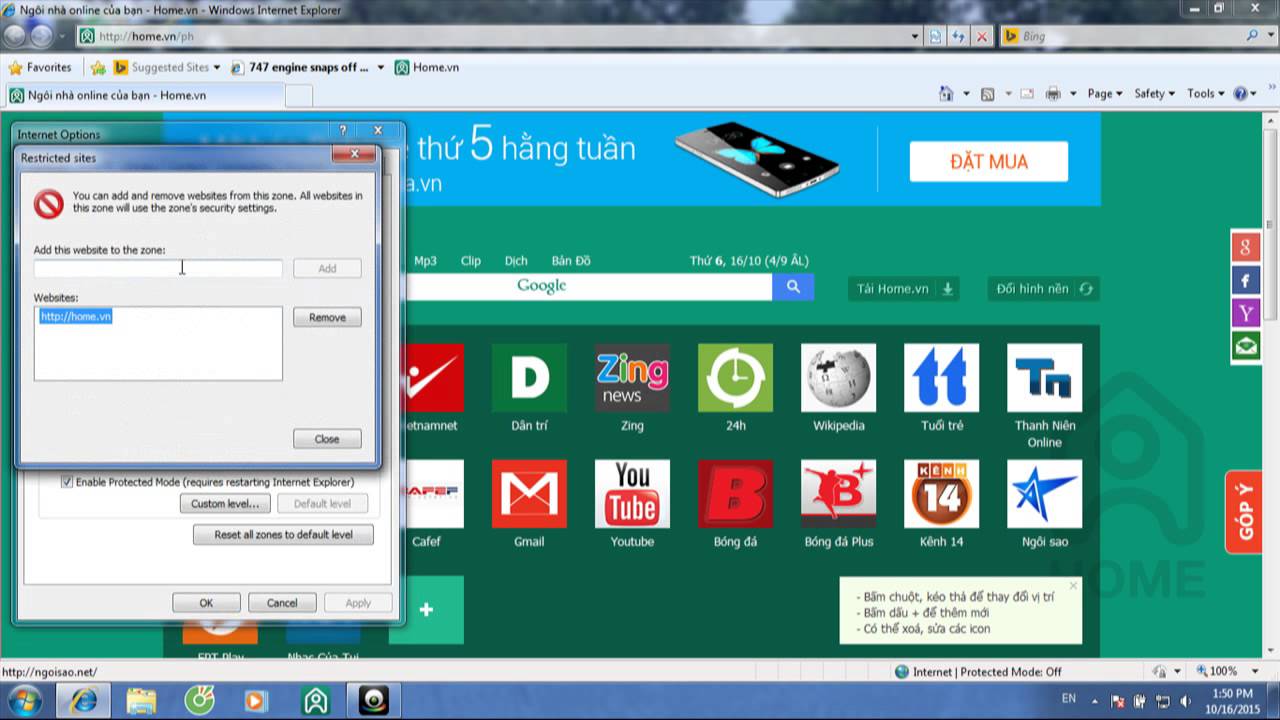Open a new blank browser tab
The image size is (1280, 720).
tap(299, 95)
